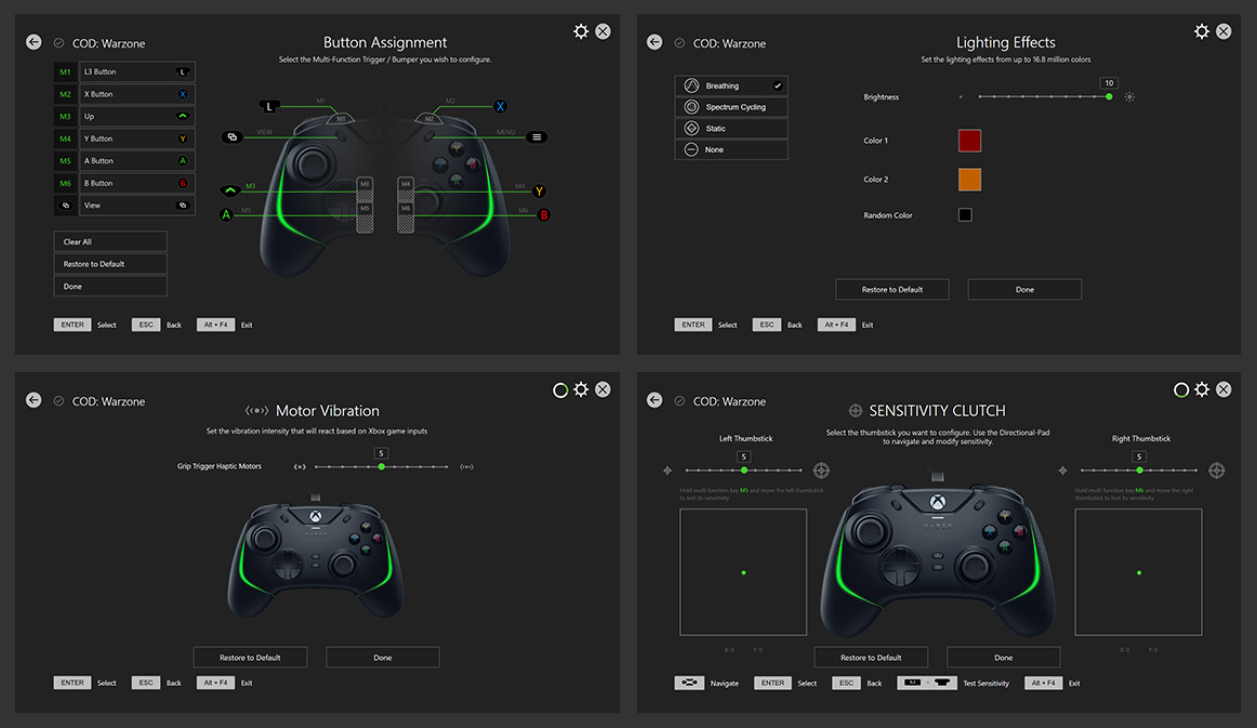
Task: Open settings gear in Motor Vibration panel
Action: coord(581,389)
